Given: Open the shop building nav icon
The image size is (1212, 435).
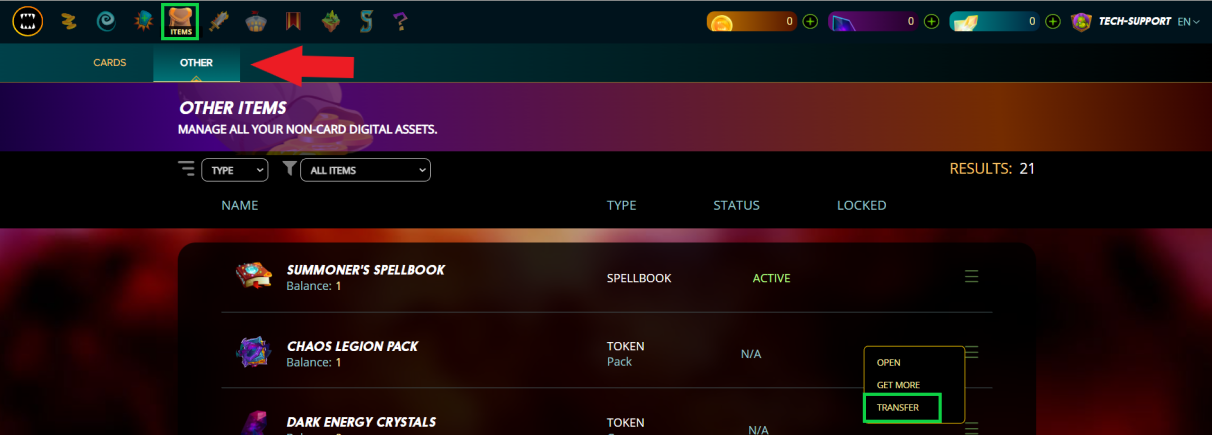Looking at the screenshot, I should (x=256, y=20).
